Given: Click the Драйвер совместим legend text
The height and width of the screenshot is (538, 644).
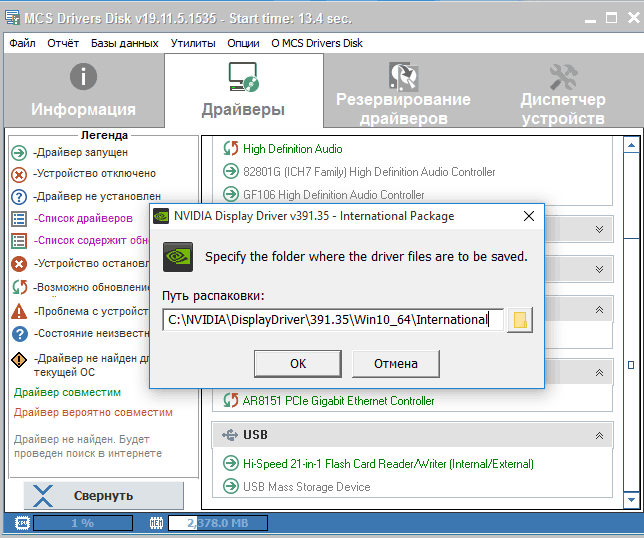Looking at the screenshot, I should tap(67, 392).
